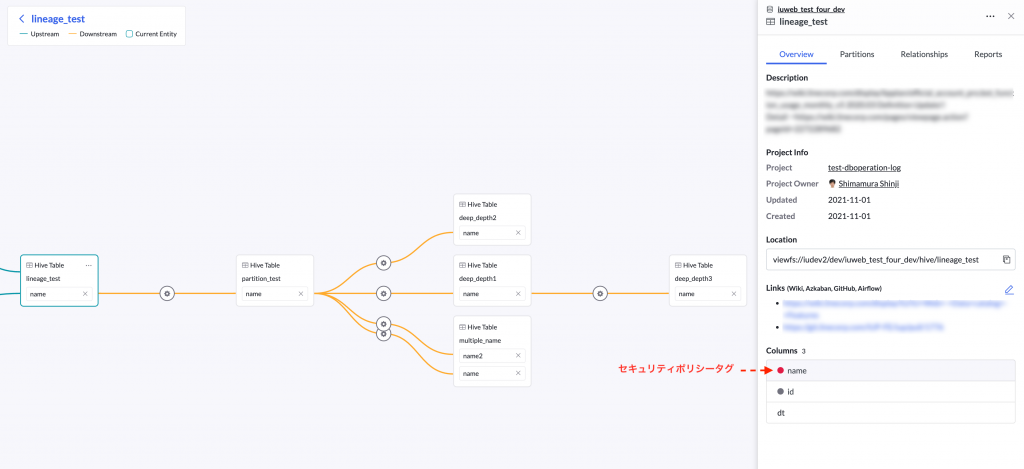Click the Current Entity legend entry

(x=151, y=34)
